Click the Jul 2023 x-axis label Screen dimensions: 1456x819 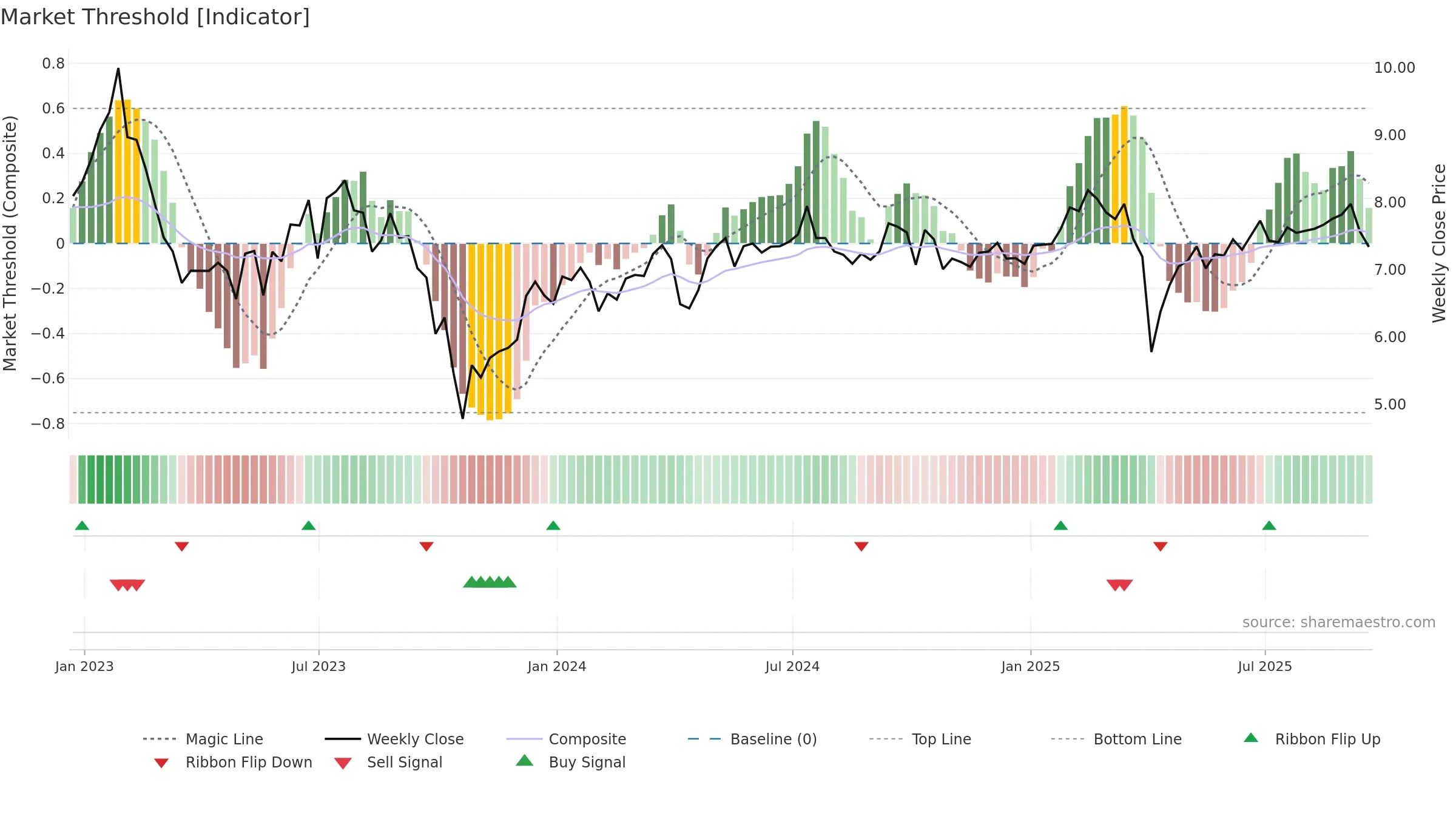pos(318,667)
